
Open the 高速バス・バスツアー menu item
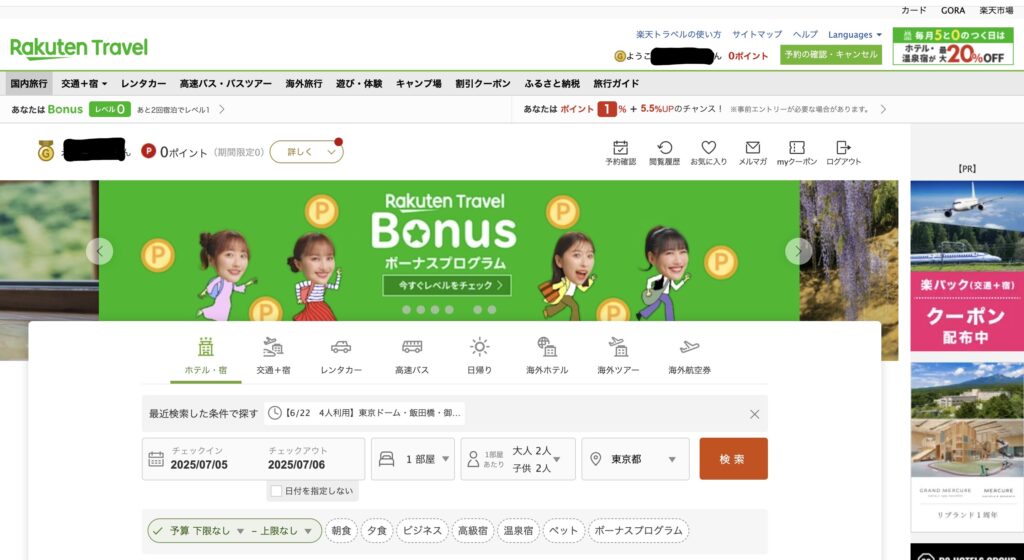(x=225, y=84)
